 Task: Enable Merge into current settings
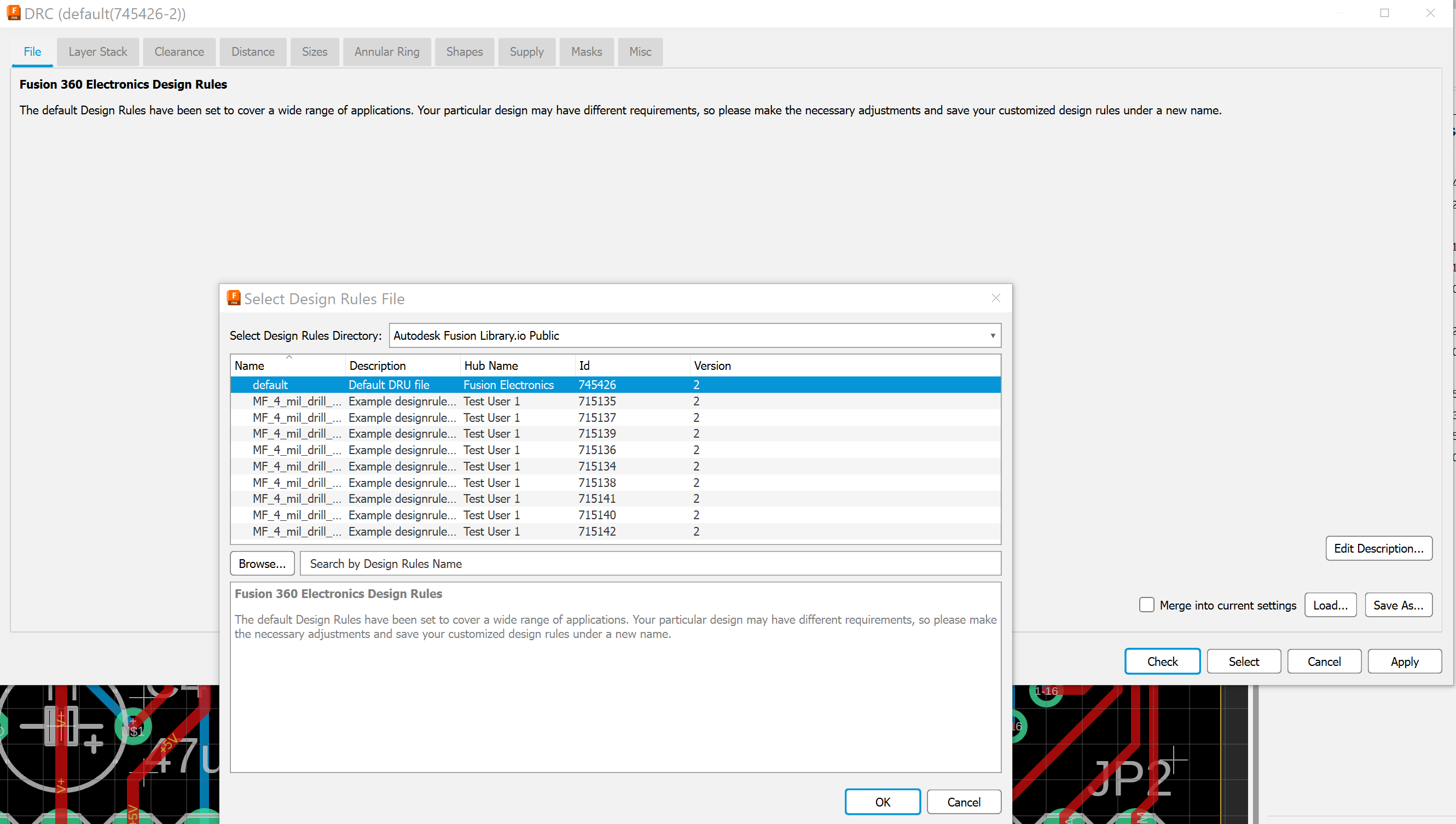(1146, 605)
